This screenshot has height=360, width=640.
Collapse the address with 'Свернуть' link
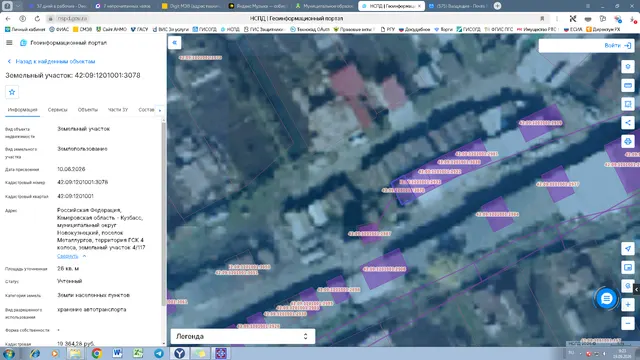click(x=68, y=256)
